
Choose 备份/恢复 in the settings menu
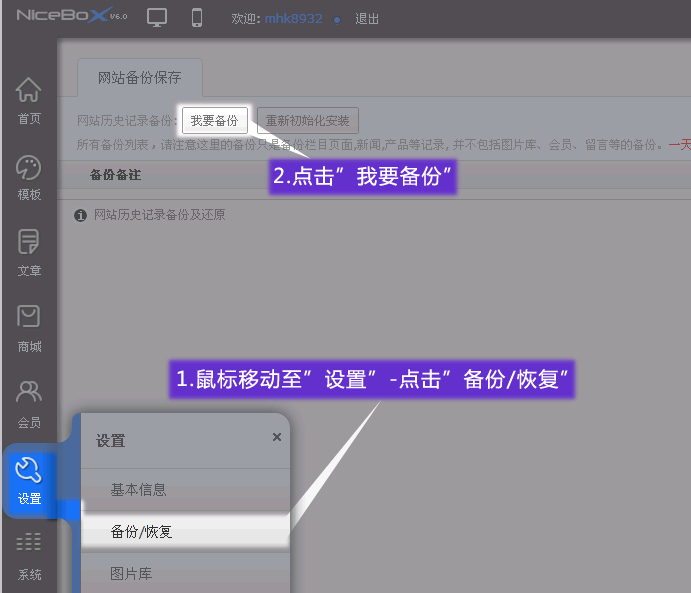pyautogui.click(x=142, y=532)
